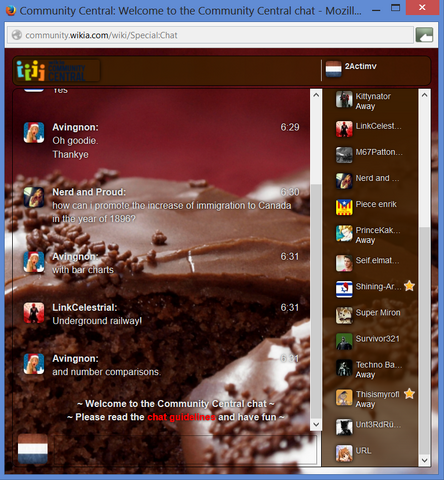Image resolution: width=444 pixels, height=480 pixels.
Task: Click Kittynator's avatar in user list
Action: tap(344, 99)
